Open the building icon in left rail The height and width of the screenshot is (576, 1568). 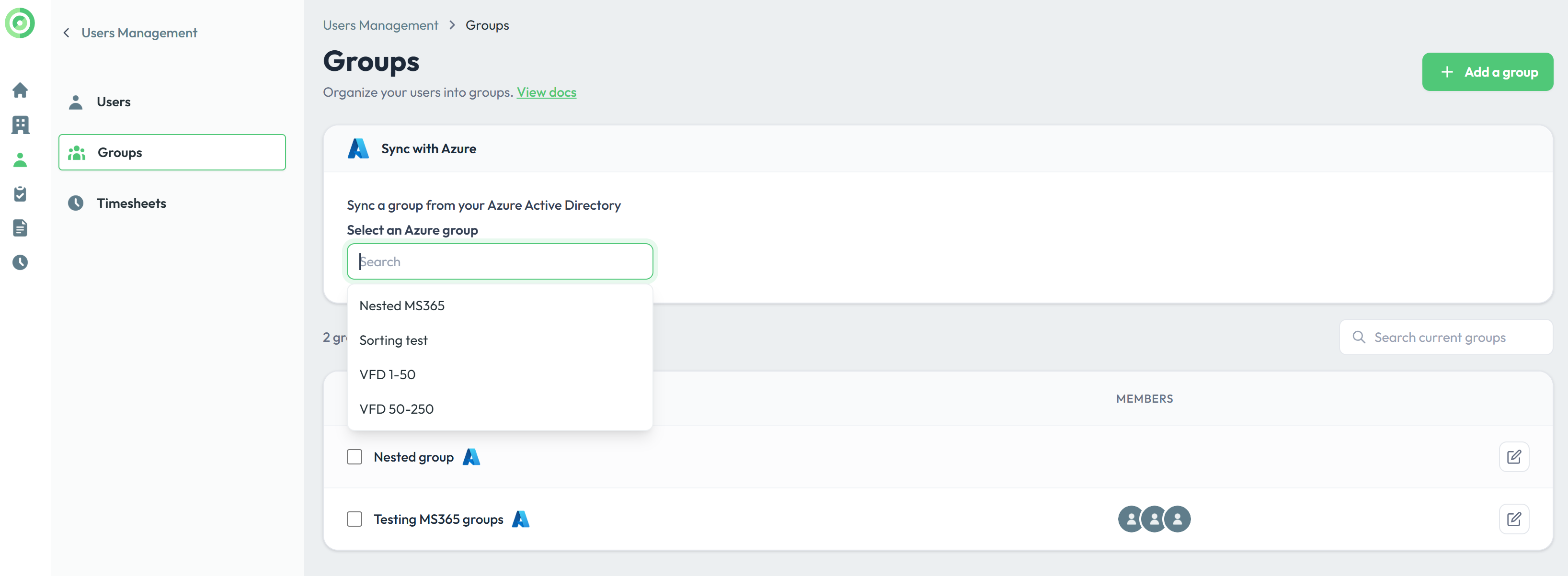(20, 125)
